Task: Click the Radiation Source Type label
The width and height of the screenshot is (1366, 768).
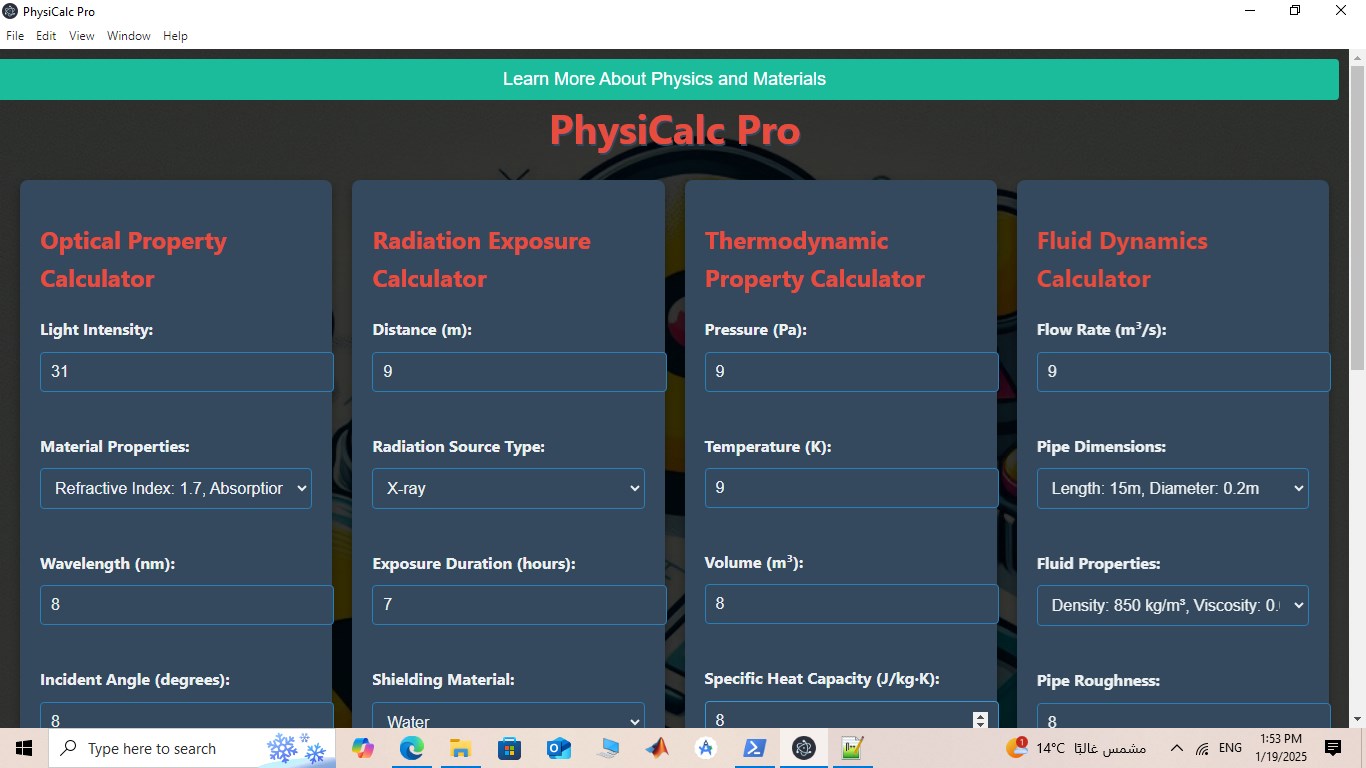Action: coord(459,446)
